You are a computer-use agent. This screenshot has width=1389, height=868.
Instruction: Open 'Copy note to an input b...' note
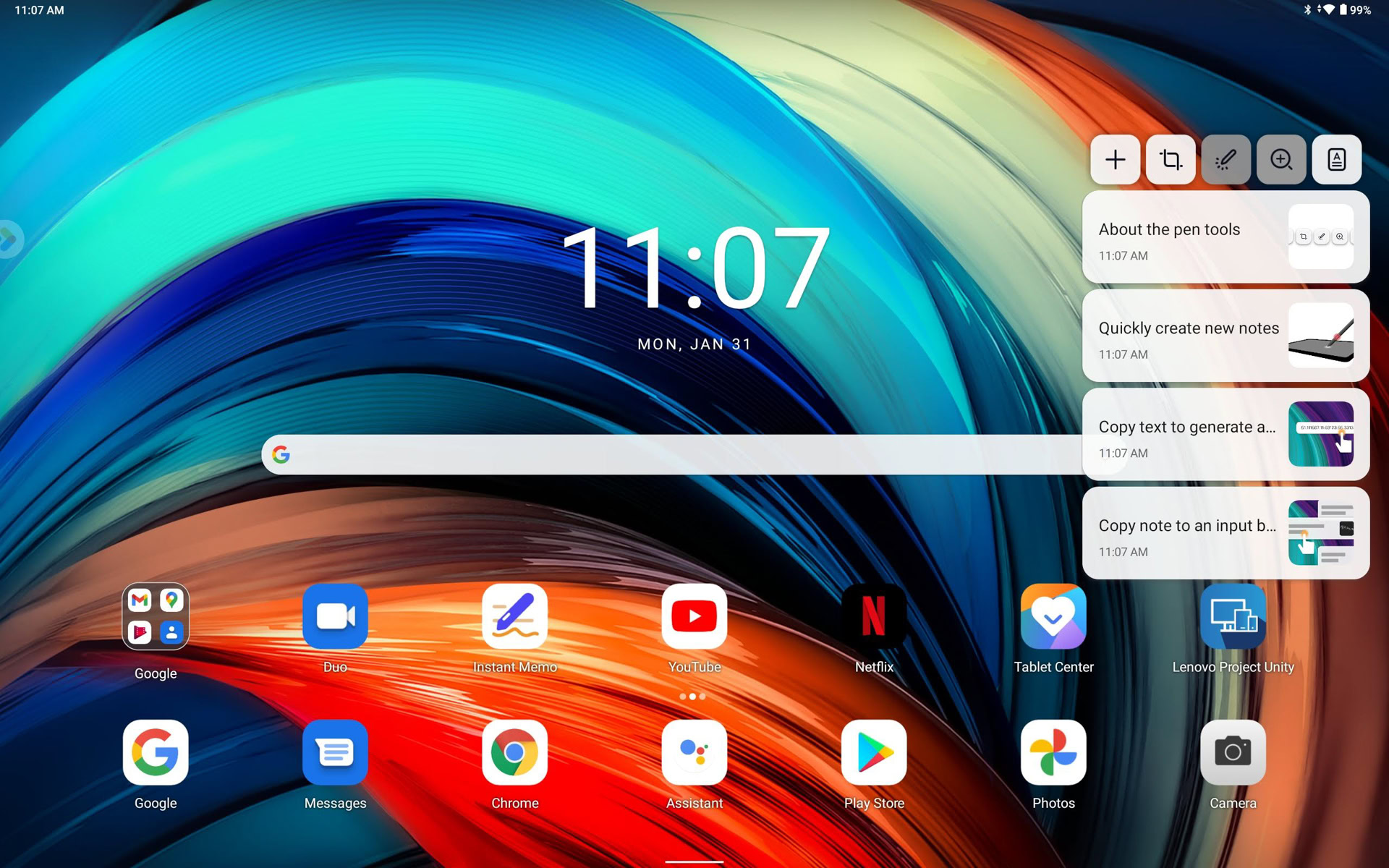click(1226, 533)
